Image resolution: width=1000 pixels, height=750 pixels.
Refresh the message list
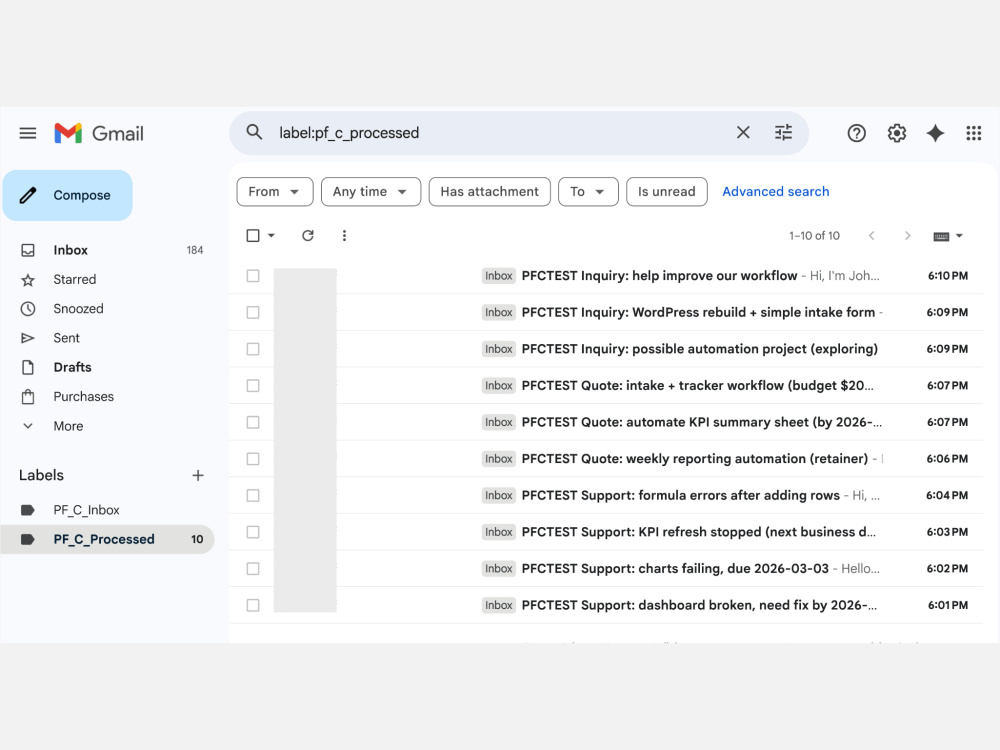click(308, 236)
